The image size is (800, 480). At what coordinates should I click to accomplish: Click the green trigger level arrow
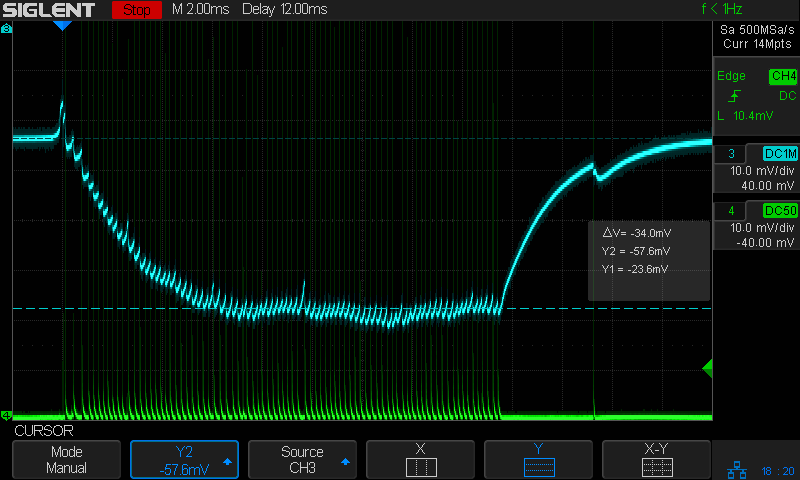[707, 369]
